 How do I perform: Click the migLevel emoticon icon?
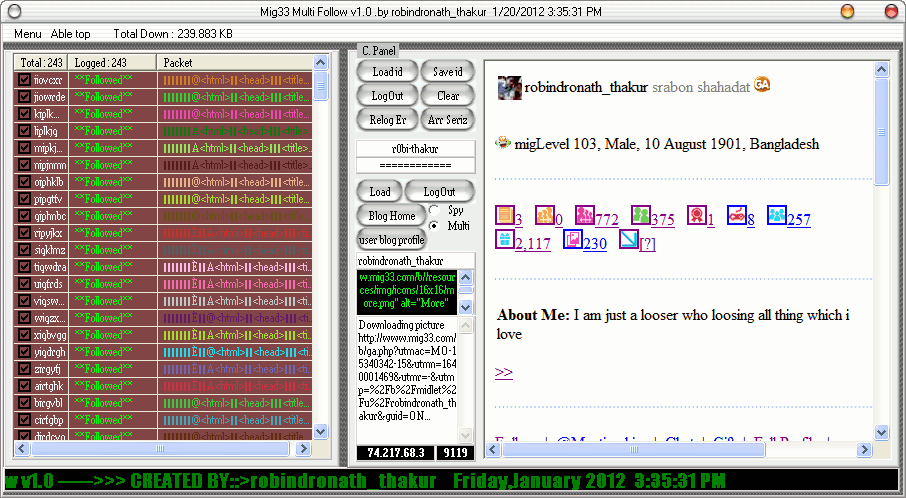tap(503, 142)
